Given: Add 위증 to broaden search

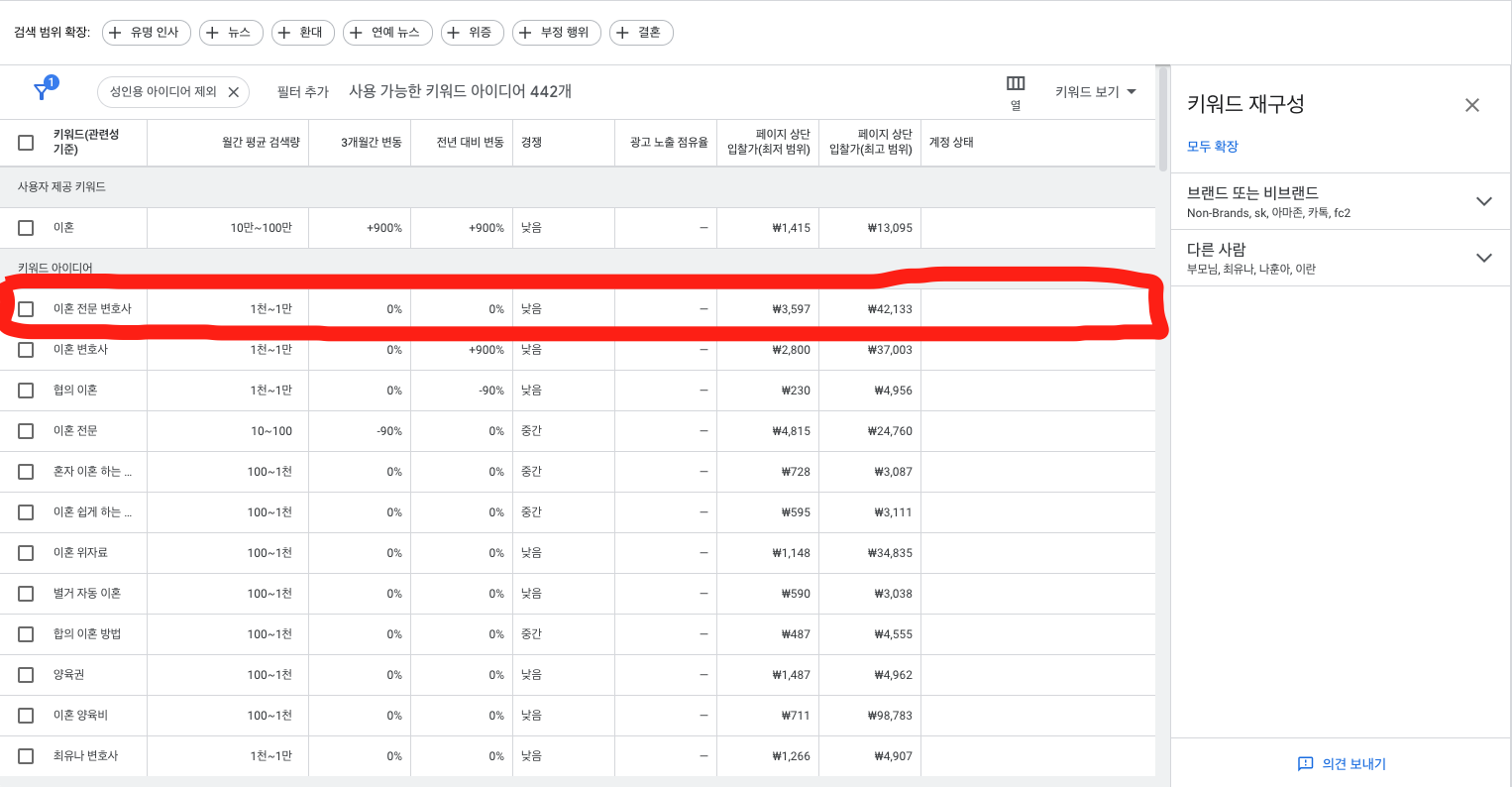Looking at the screenshot, I should pos(473,33).
